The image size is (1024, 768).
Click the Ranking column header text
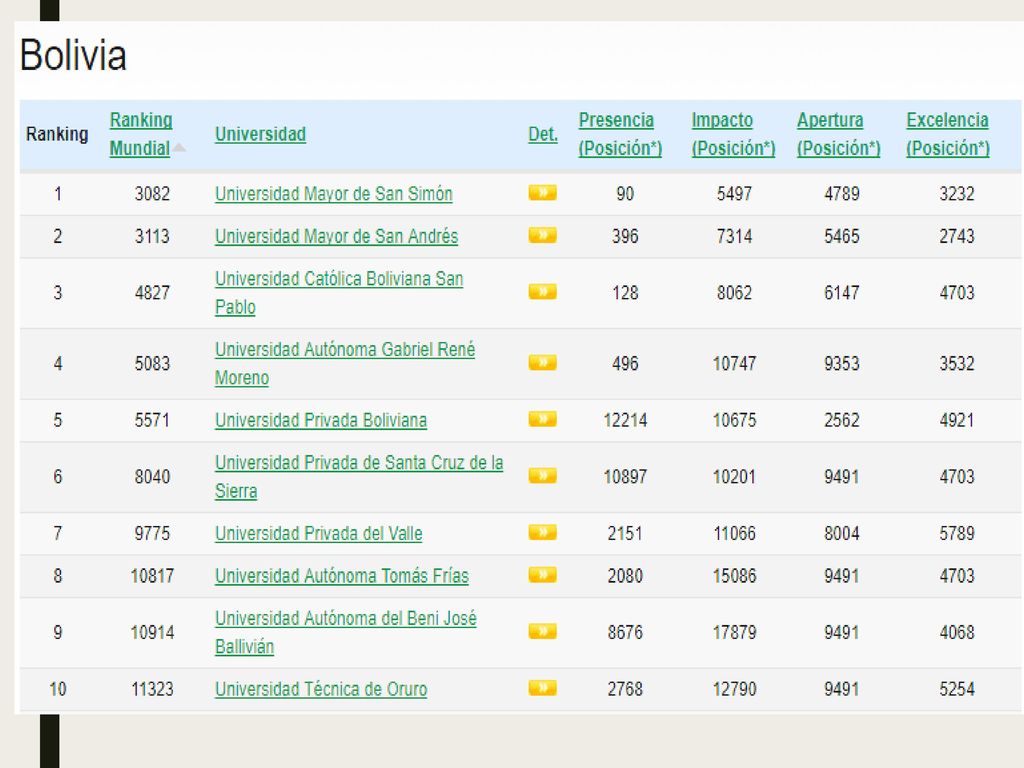tap(57, 134)
